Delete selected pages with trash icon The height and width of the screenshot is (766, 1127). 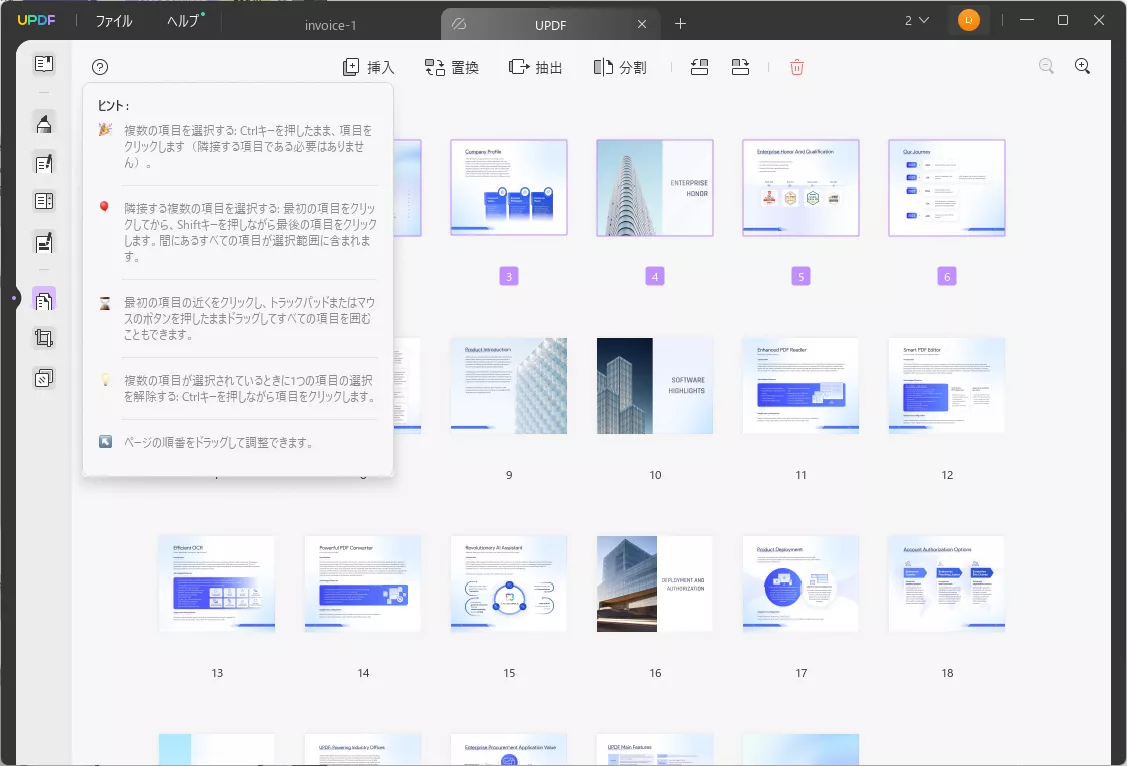796,68
